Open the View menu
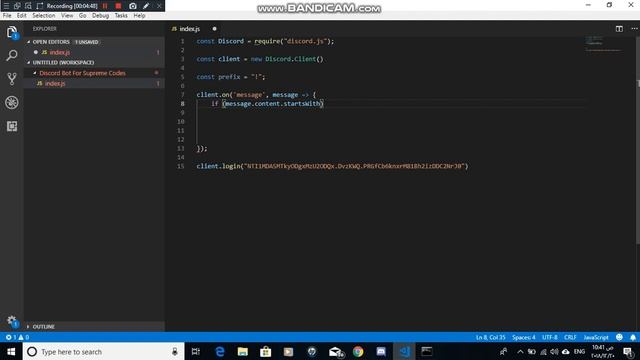This screenshot has width=640, height=360. click(67, 16)
